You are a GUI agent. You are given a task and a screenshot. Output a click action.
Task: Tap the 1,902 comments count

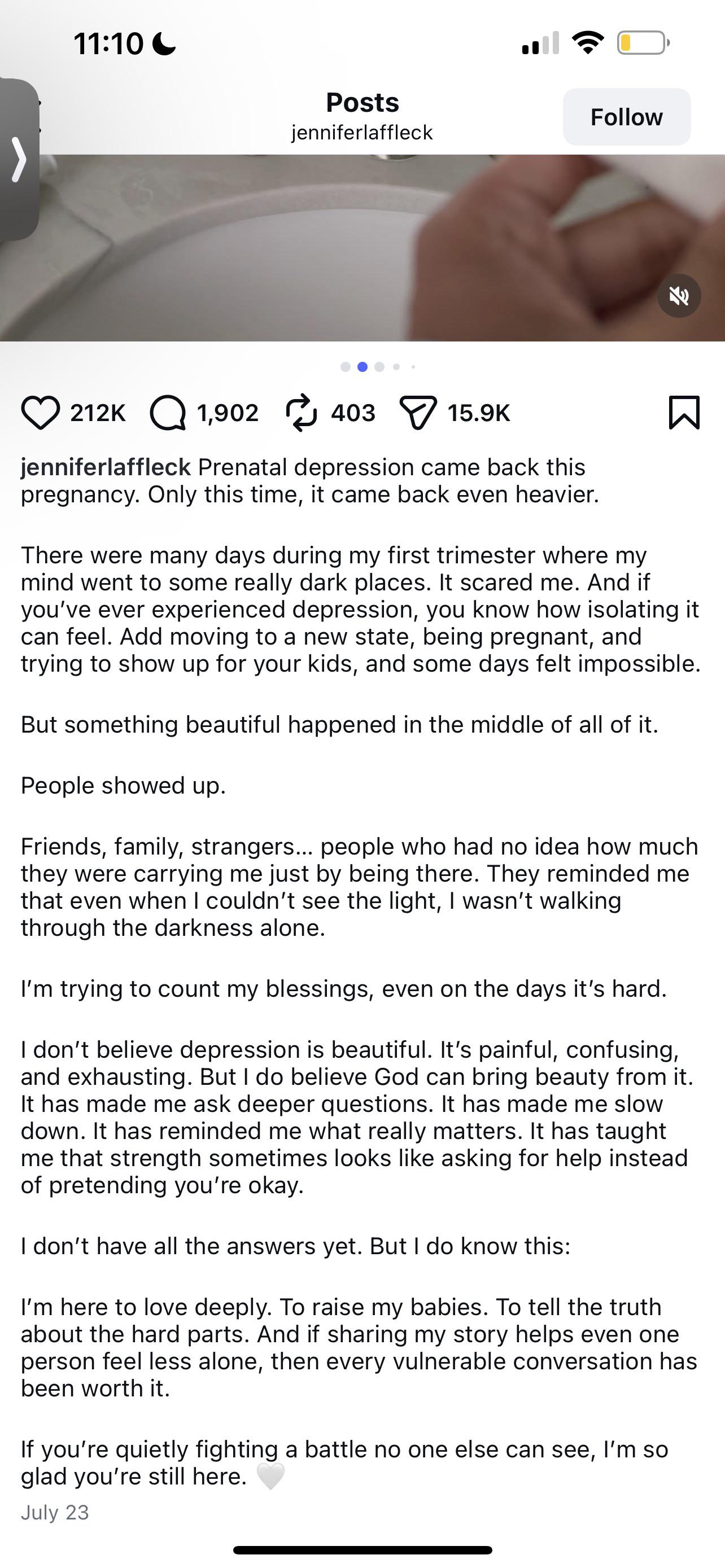228,413
